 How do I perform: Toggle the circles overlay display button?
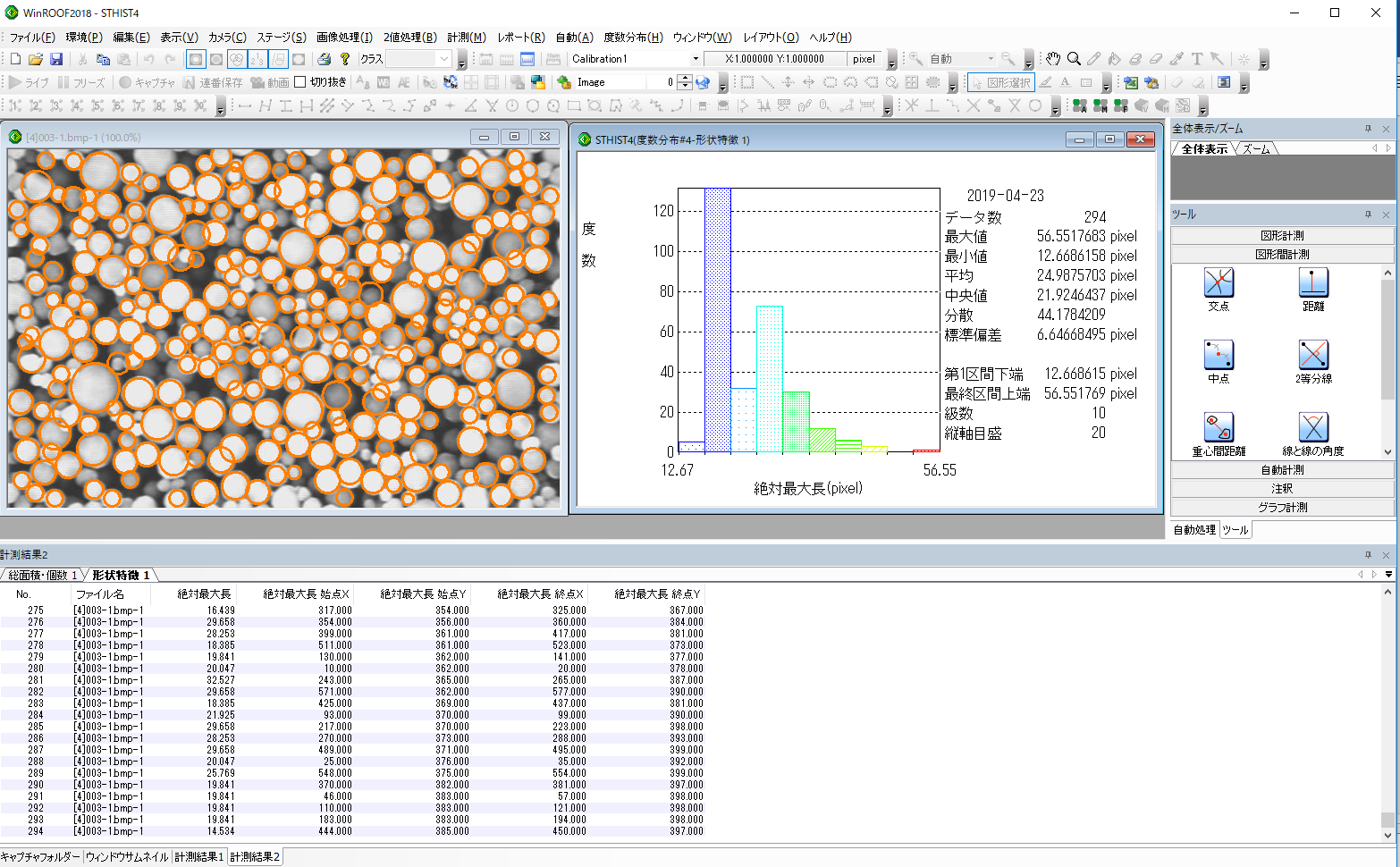(237, 59)
